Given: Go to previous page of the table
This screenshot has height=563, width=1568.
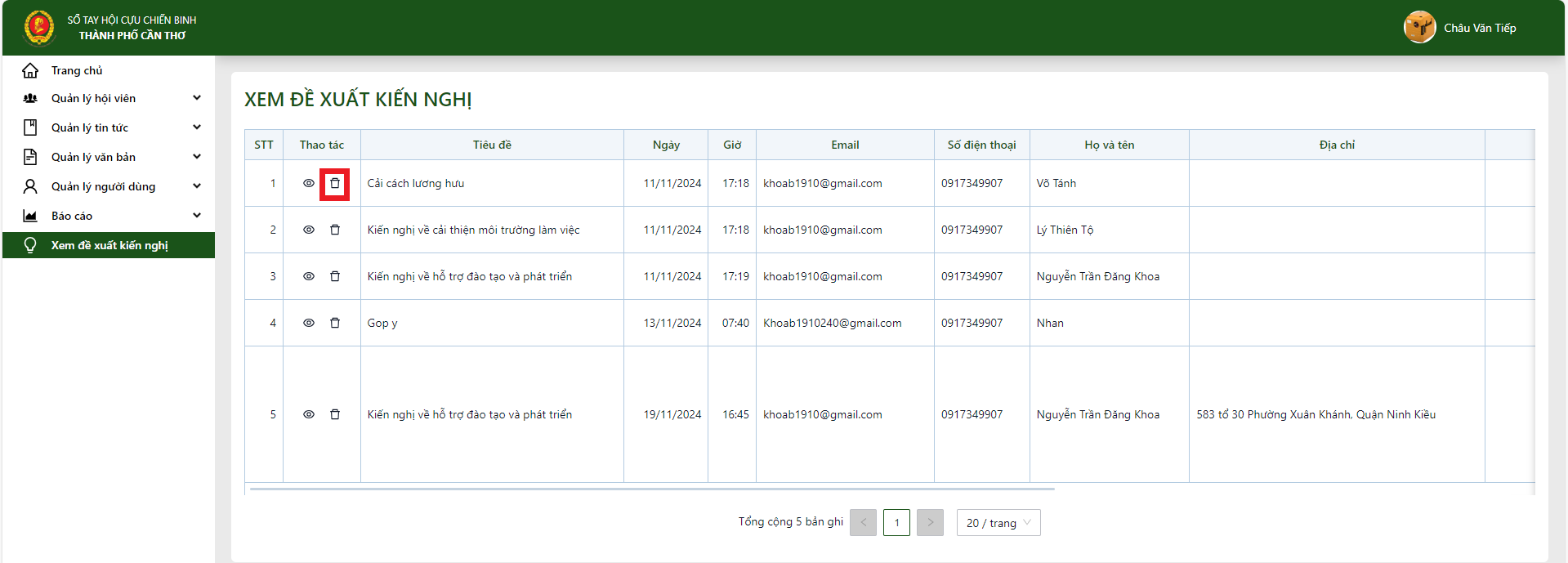Looking at the screenshot, I should point(864,523).
